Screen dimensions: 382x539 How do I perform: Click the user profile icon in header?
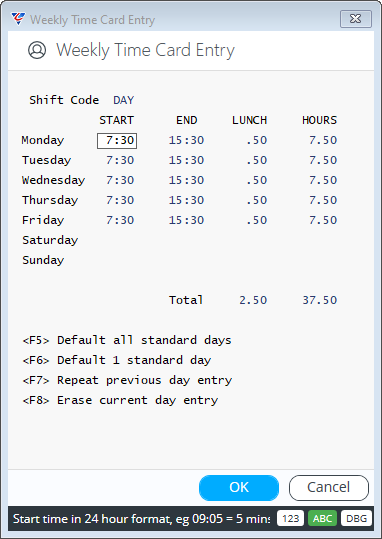pos(37,50)
